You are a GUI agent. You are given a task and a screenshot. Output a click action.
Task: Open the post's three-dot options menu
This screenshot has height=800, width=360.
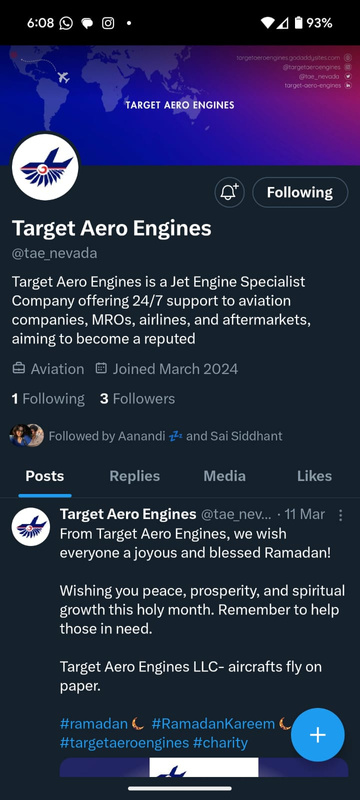[341, 515]
